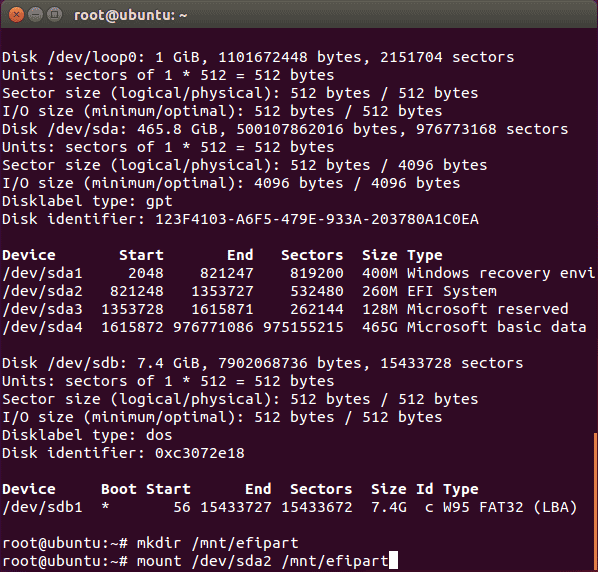598x572 pixels.
Task: Click the sda3 sectors count 262144
Action: point(317,309)
